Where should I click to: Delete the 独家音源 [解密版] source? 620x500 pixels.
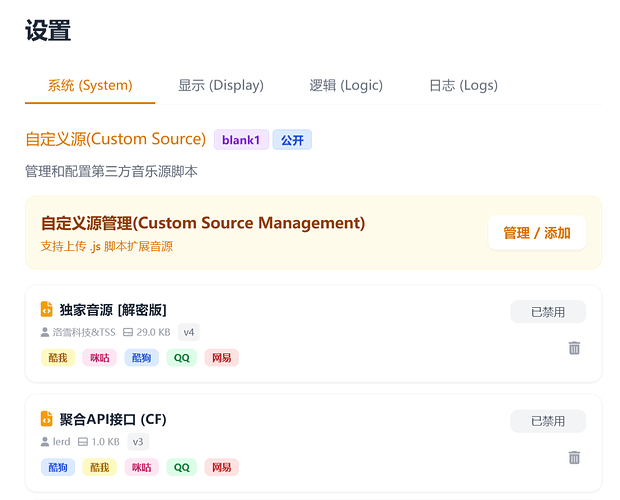574,348
